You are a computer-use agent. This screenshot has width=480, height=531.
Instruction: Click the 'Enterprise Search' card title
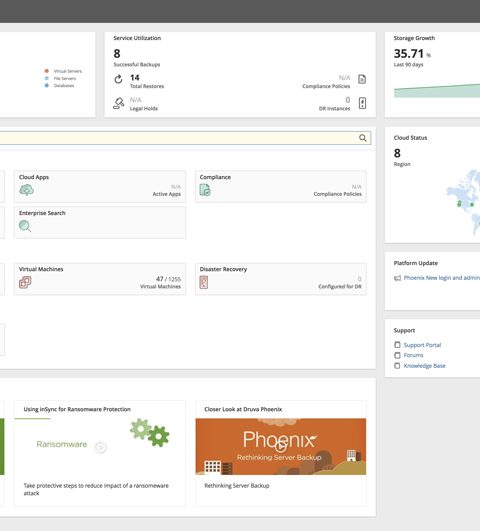coord(42,213)
